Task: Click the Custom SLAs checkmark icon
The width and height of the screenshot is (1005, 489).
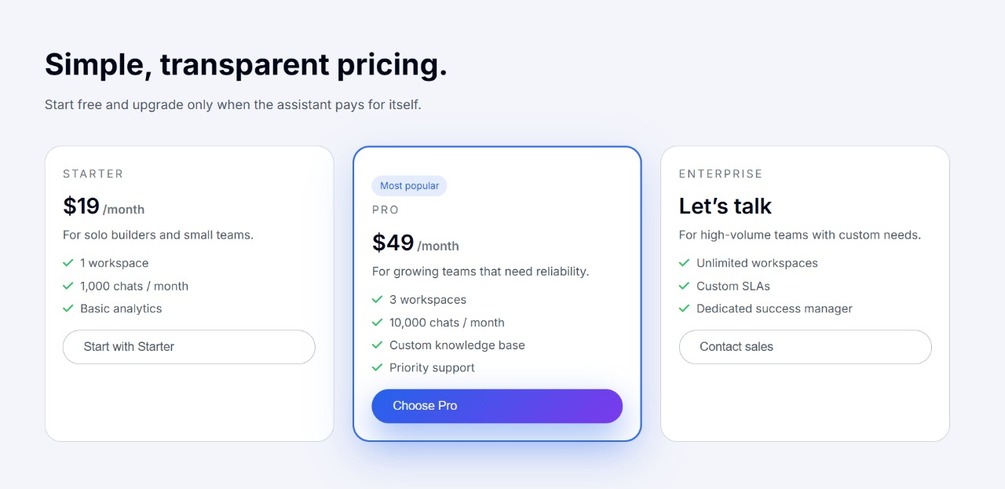Action: click(x=684, y=286)
